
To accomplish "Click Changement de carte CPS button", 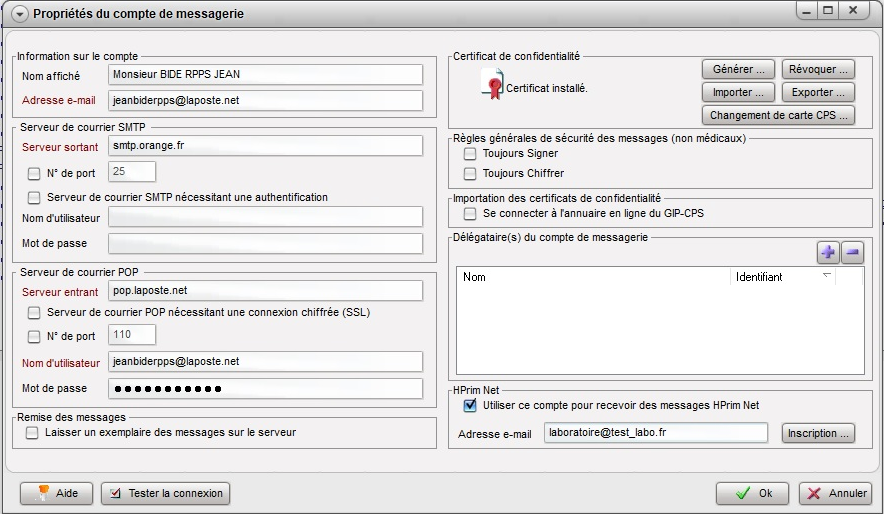I will tap(778, 115).
